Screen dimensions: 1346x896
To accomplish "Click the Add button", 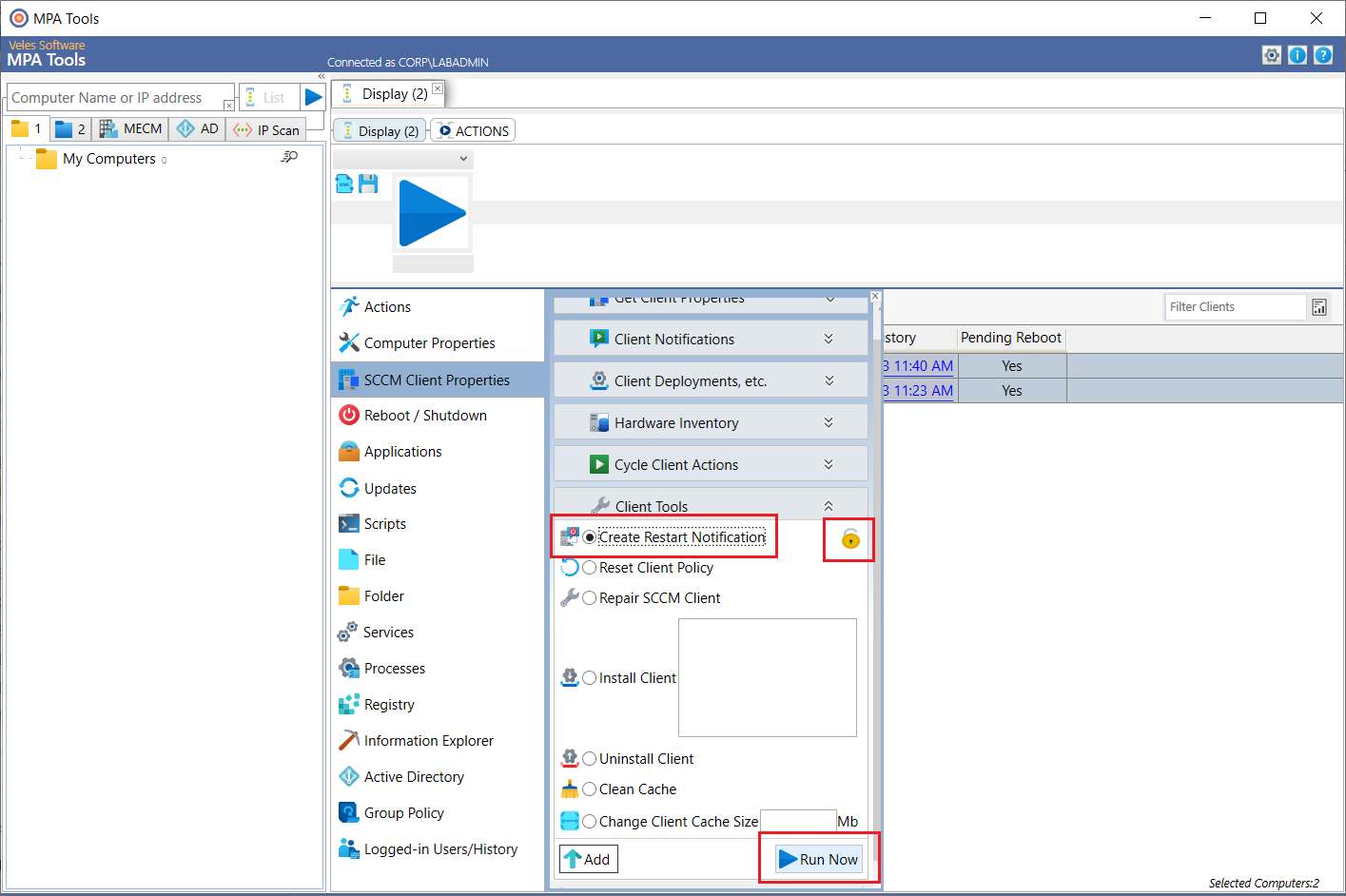I will [x=589, y=859].
